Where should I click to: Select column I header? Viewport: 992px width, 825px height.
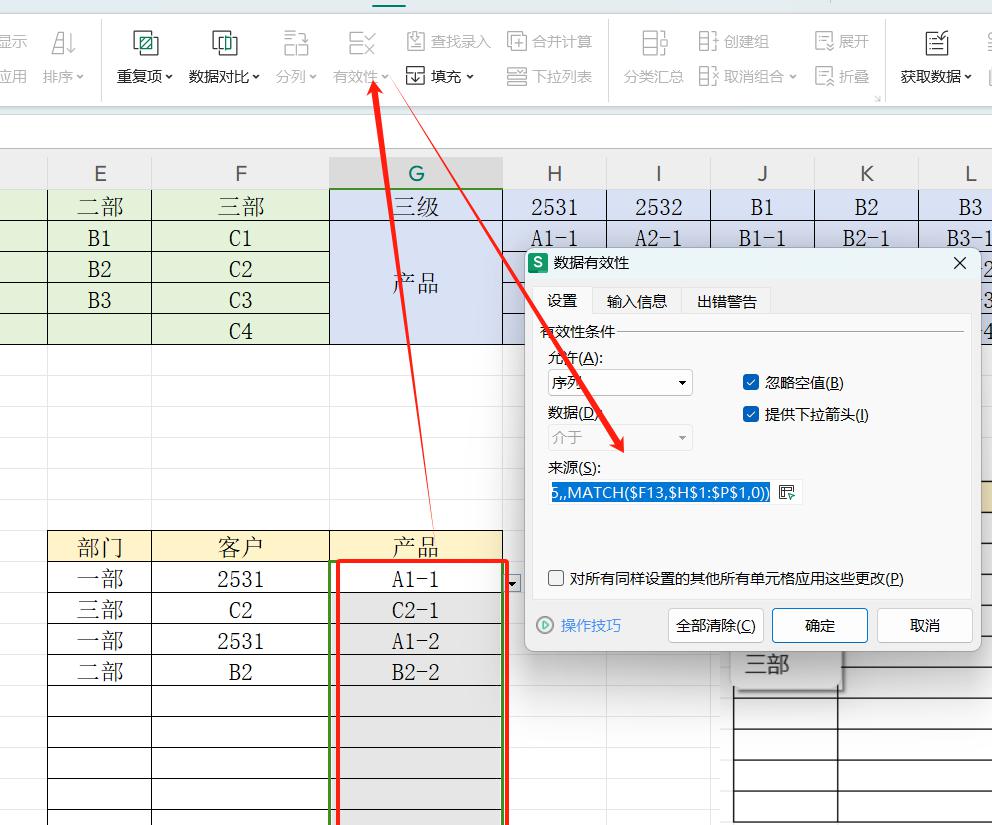tap(658, 173)
